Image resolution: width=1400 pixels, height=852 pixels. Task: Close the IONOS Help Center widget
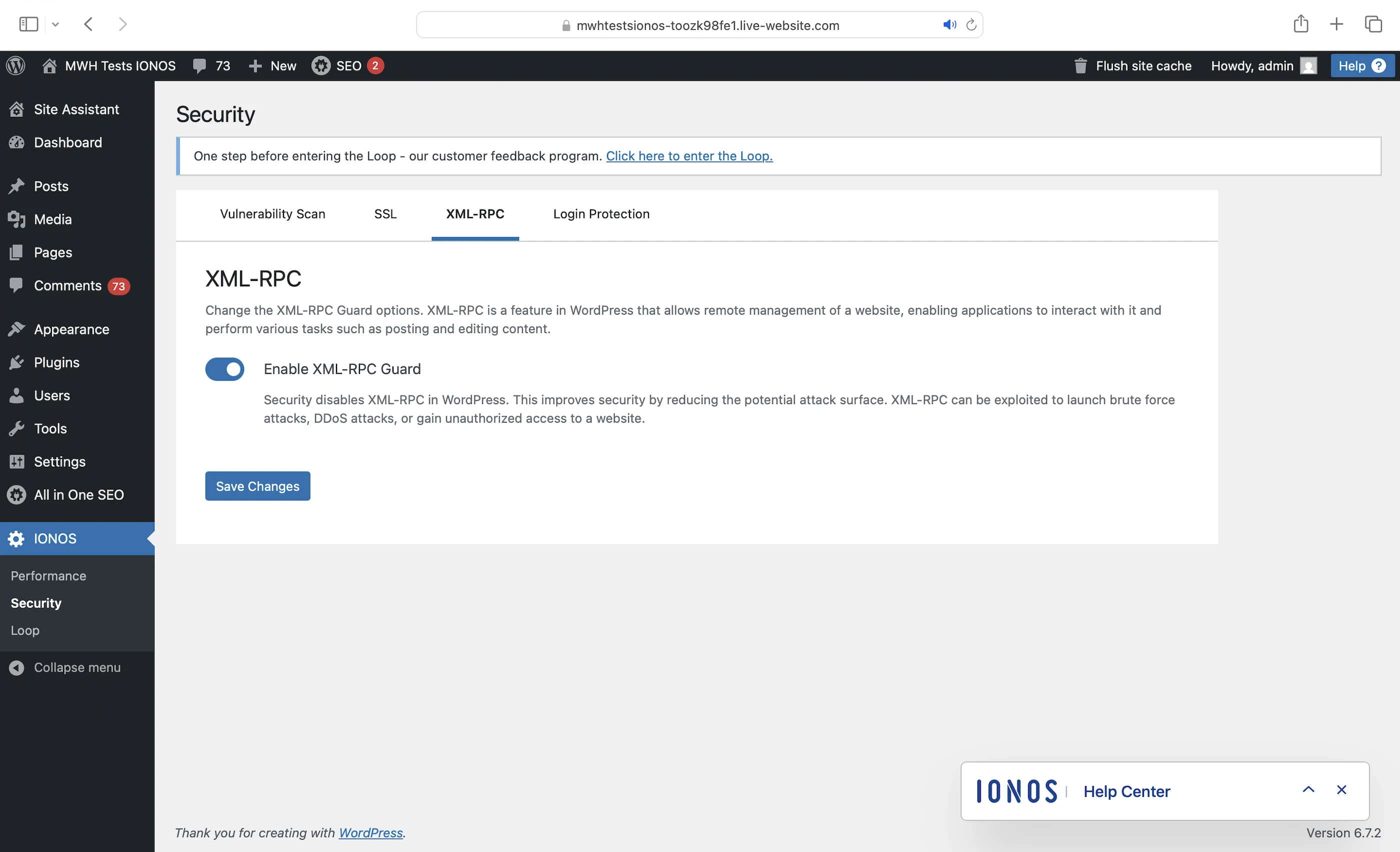[1341, 789]
